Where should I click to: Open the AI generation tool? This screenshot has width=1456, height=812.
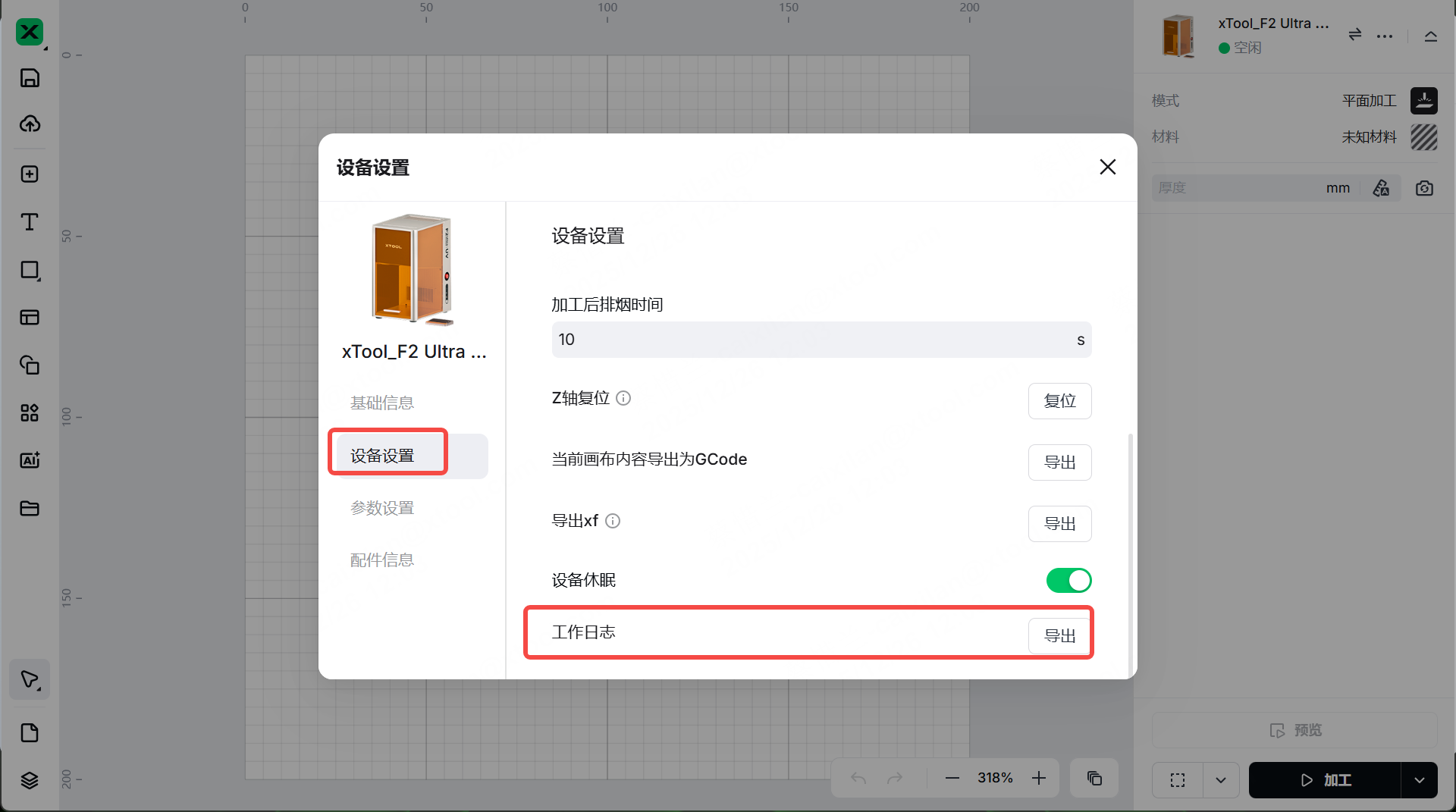30,460
